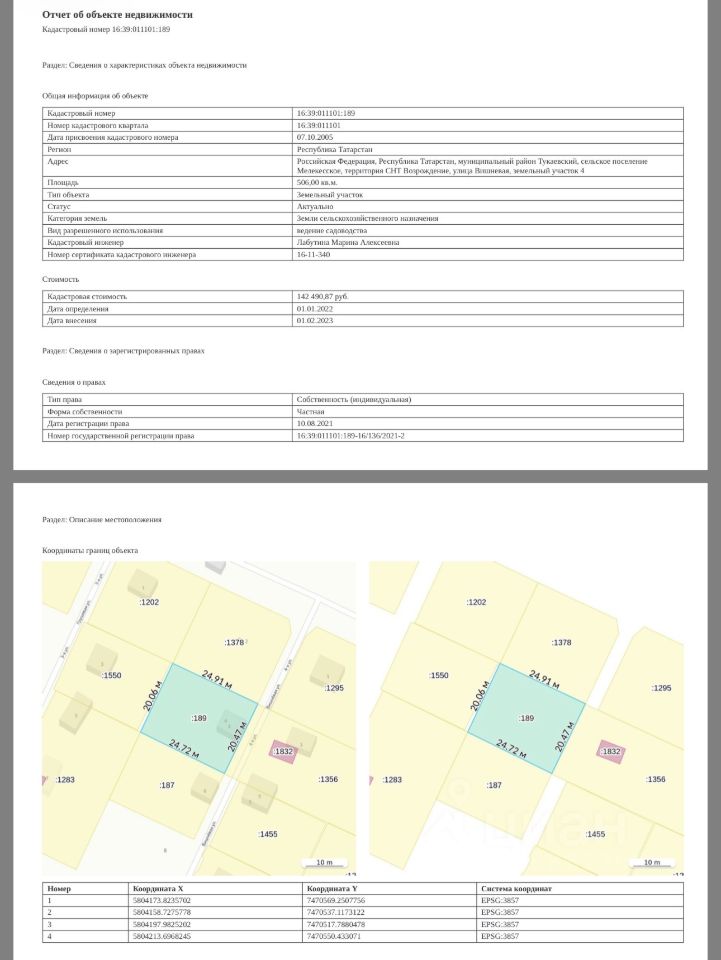The height and width of the screenshot is (960, 721).
Task: Click the "10 m" scale bar on the left map
Action: (x=324, y=863)
